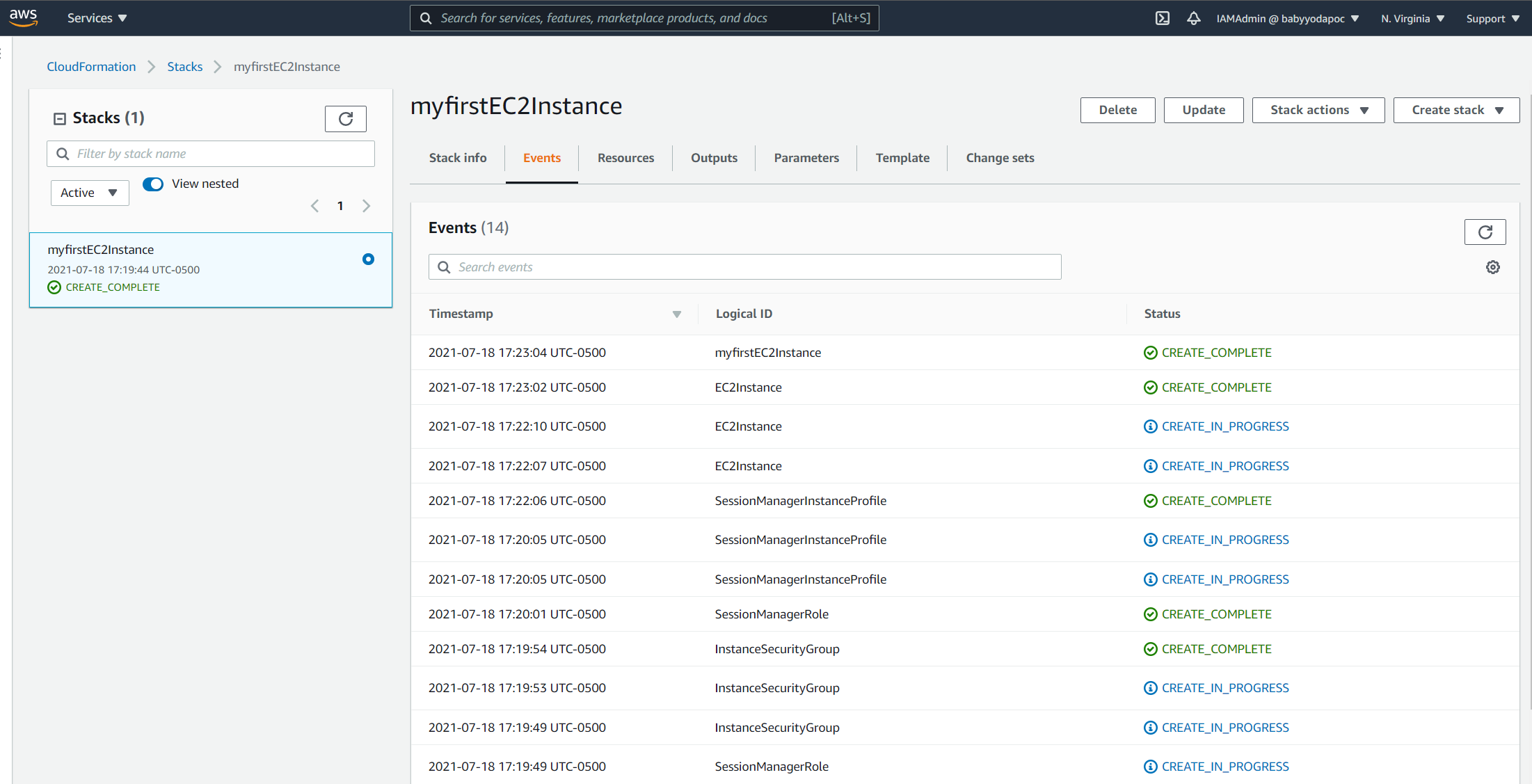Open the N. Virginia region selector
Image resolution: width=1532 pixels, height=784 pixels.
click(x=1412, y=19)
